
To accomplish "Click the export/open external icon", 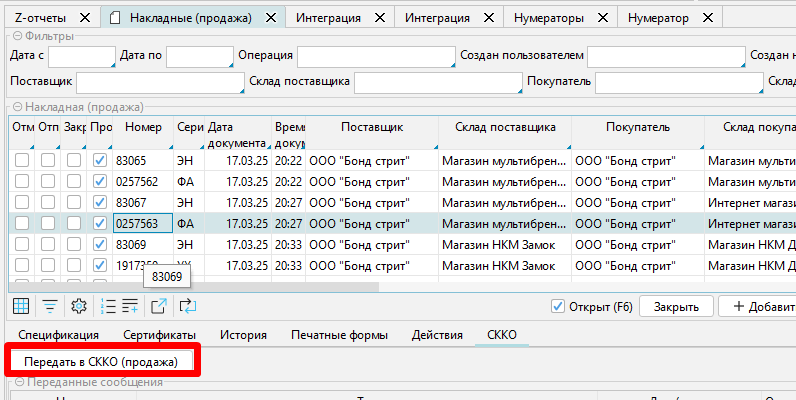I will click(159, 306).
